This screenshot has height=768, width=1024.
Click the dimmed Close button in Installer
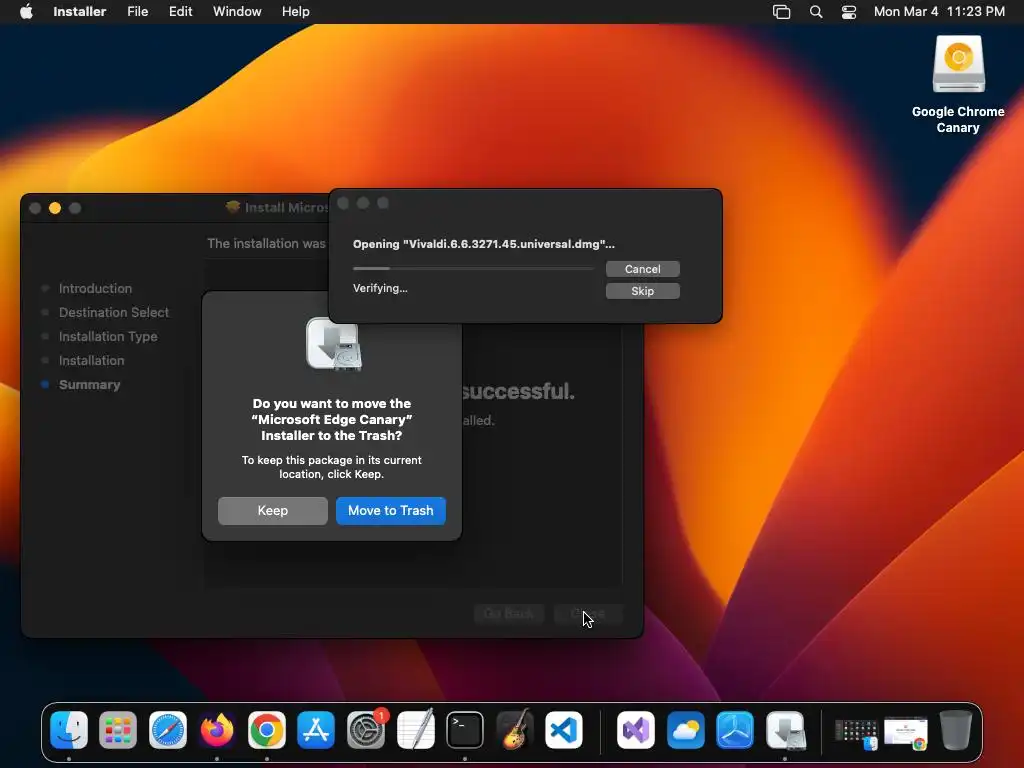588,614
